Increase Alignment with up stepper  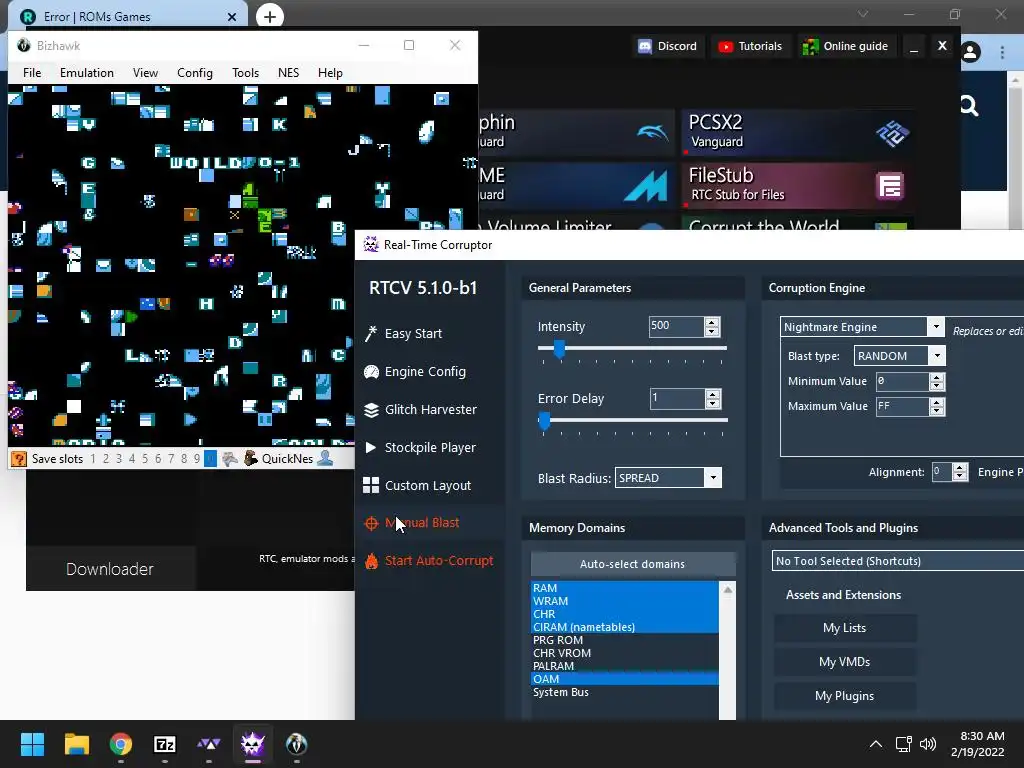(959, 468)
